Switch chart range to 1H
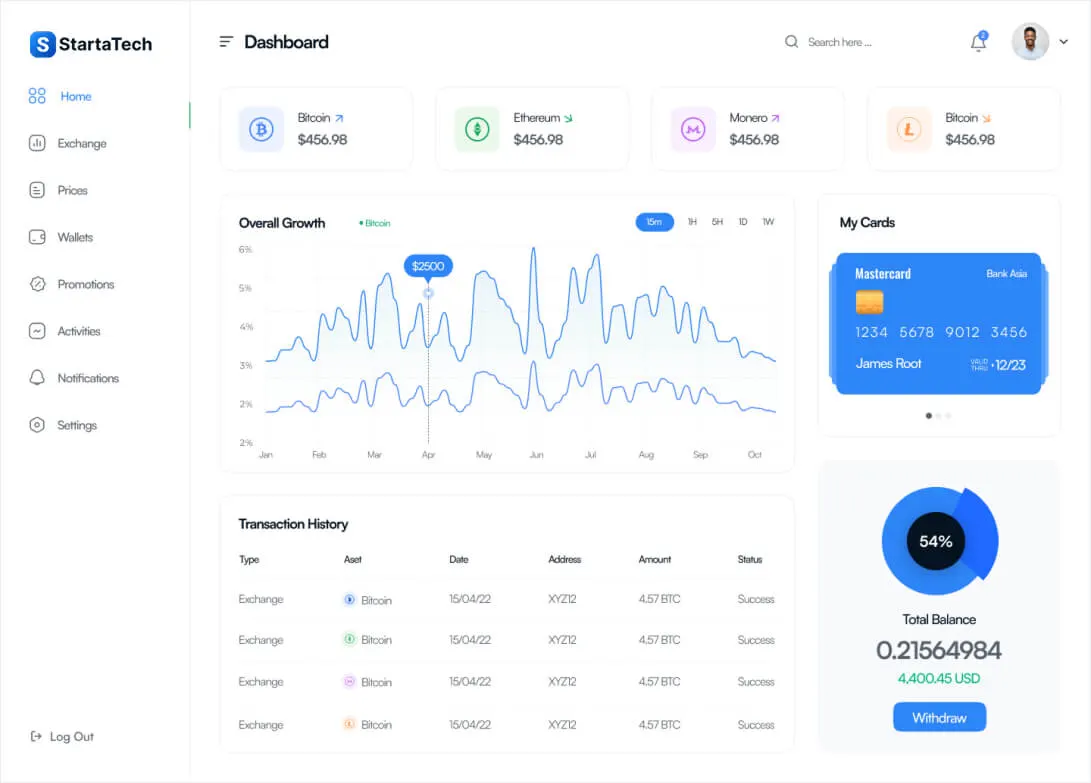This screenshot has height=783, width=1091. click(692, 222)
